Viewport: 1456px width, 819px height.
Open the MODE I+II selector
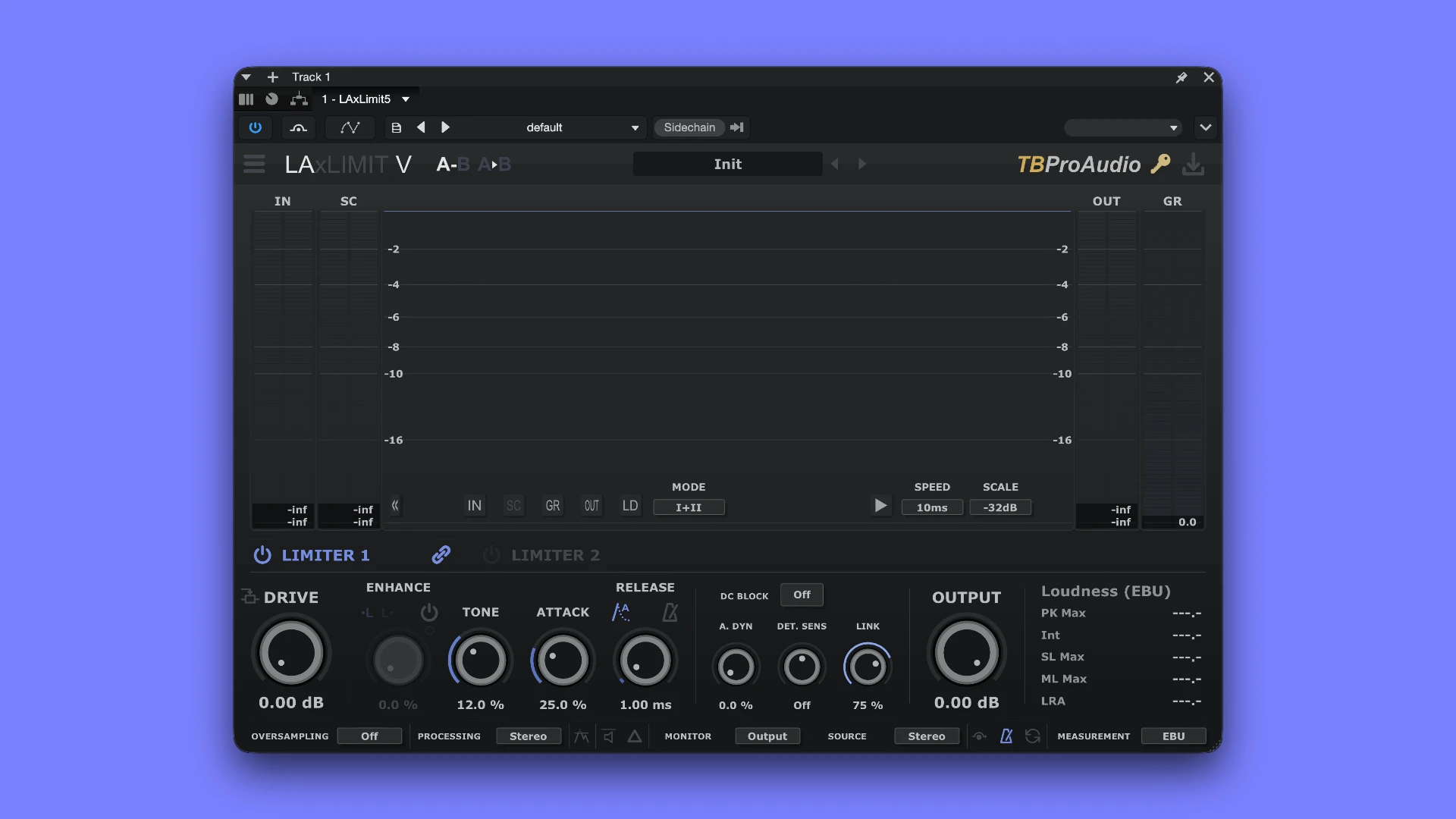click(x=689, y=507)
